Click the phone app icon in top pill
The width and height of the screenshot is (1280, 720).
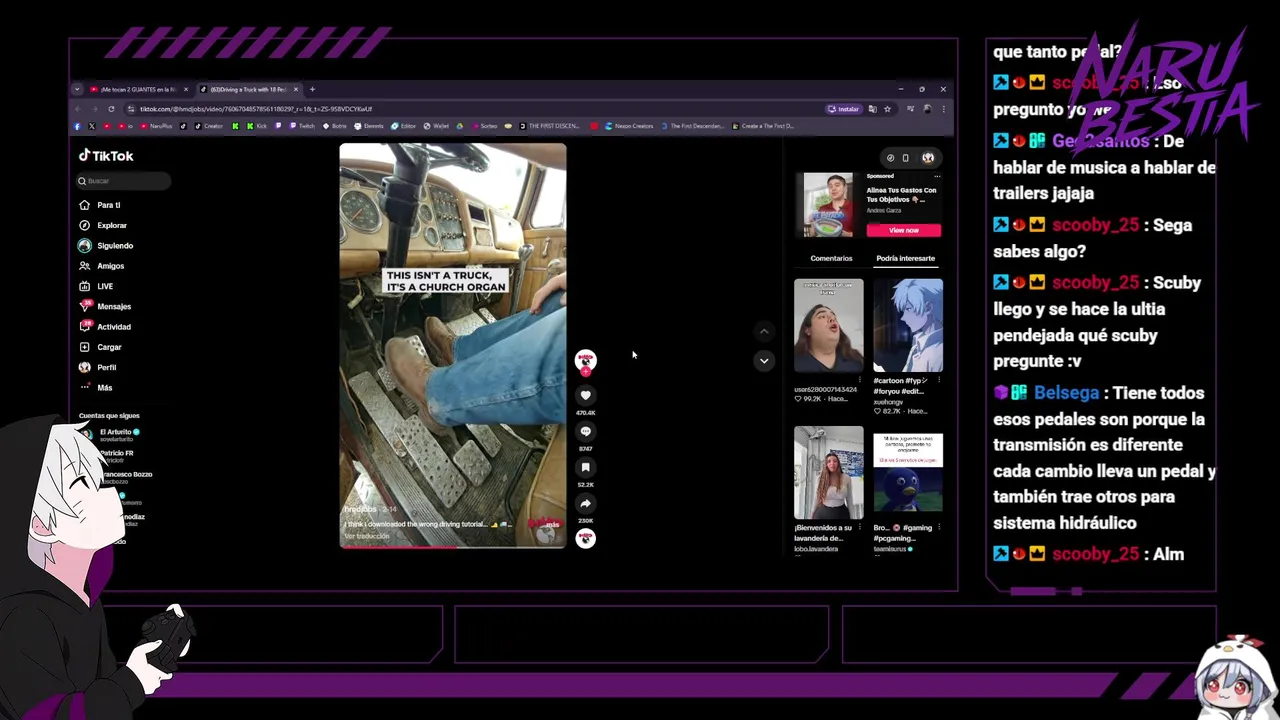[906, 158]
